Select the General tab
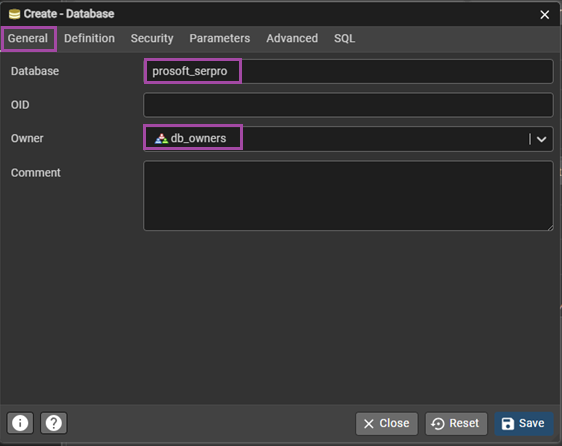Screen dimensions: 562x446 28,38
